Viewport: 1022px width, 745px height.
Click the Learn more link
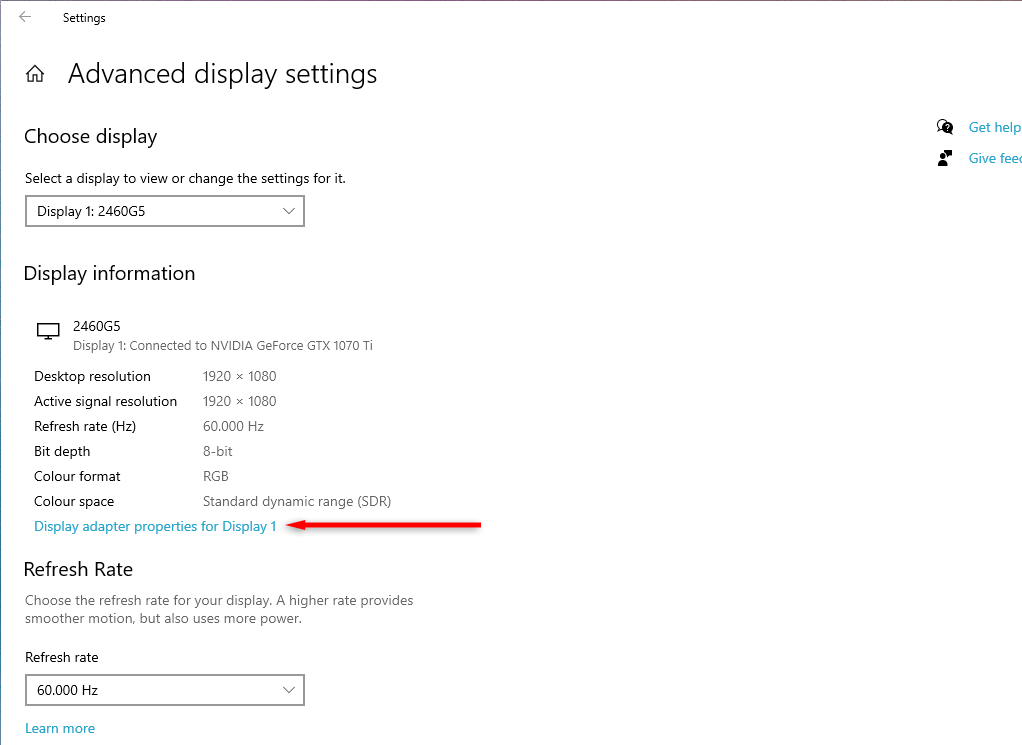[x=60, y=728]
